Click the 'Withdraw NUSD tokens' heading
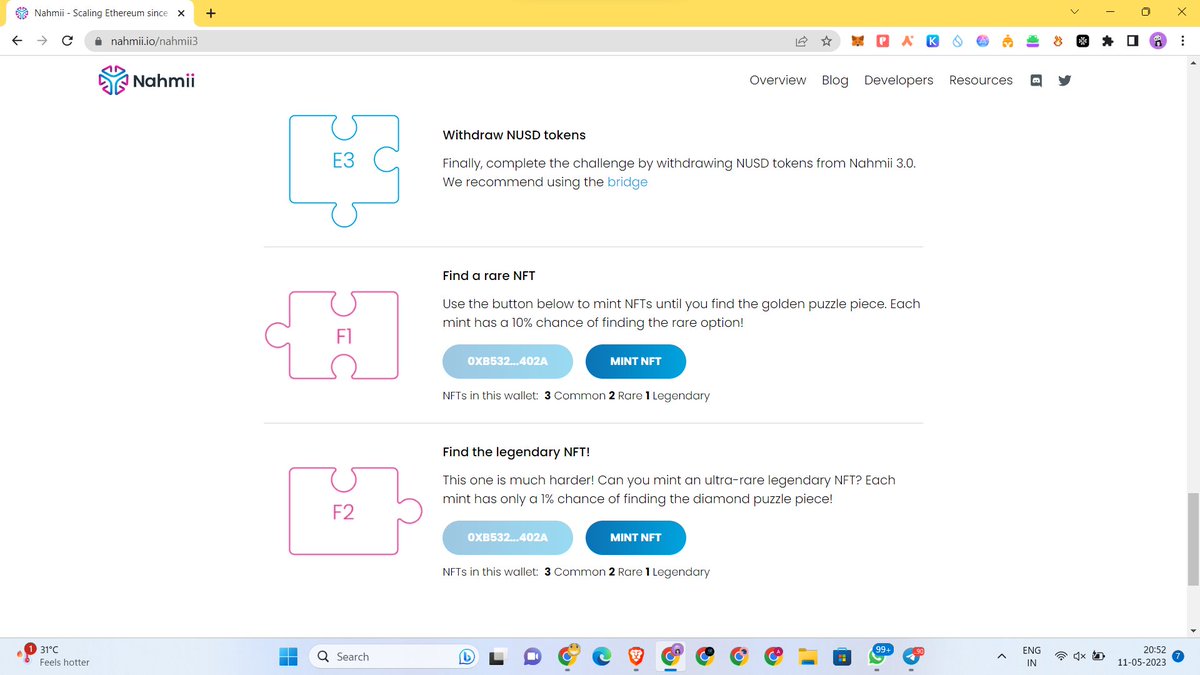The width and height of the screenshot is (1200, 675). click(514, 135)
